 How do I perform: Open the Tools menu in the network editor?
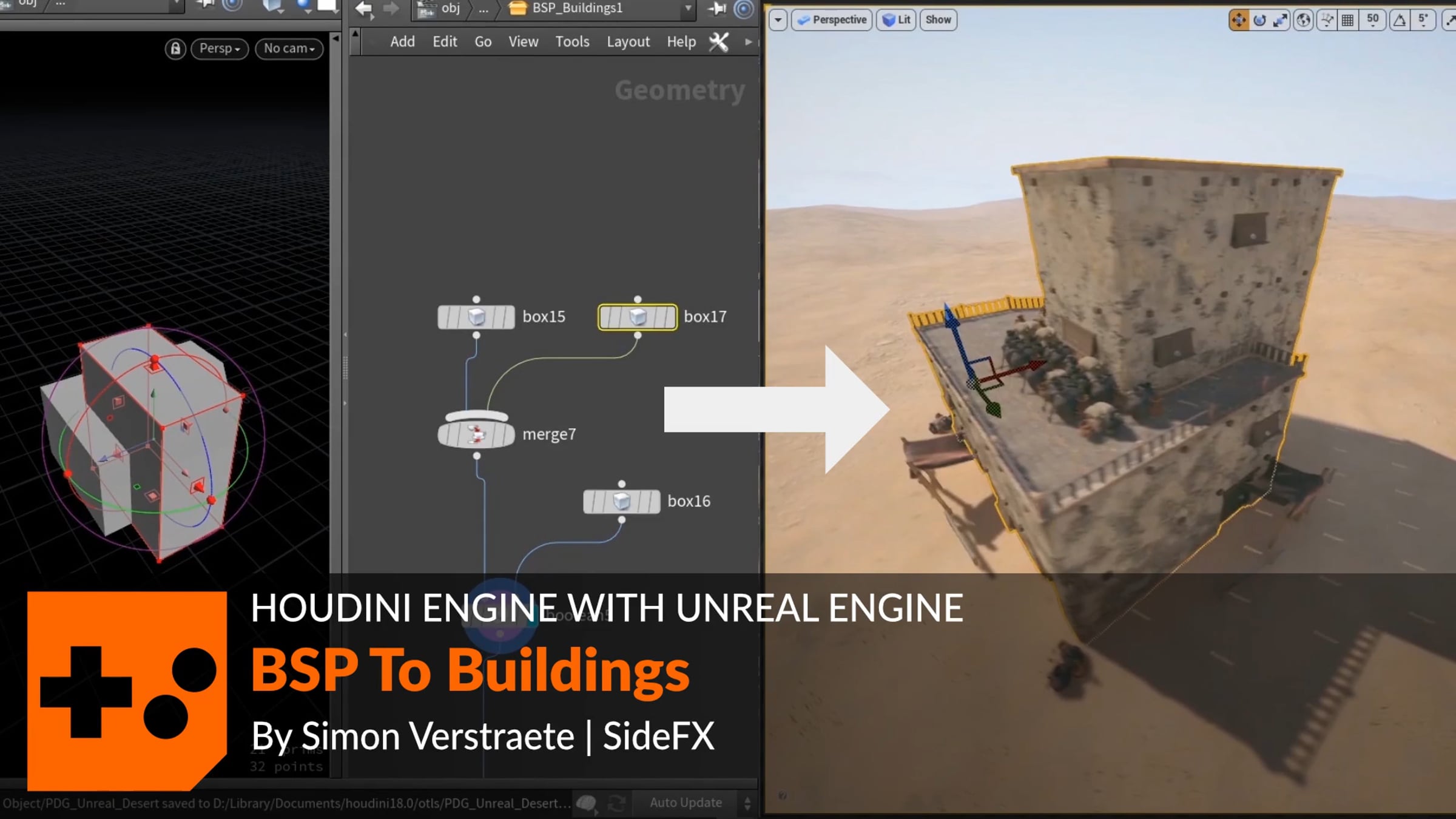pyautogui.click(x=572, y=41)
